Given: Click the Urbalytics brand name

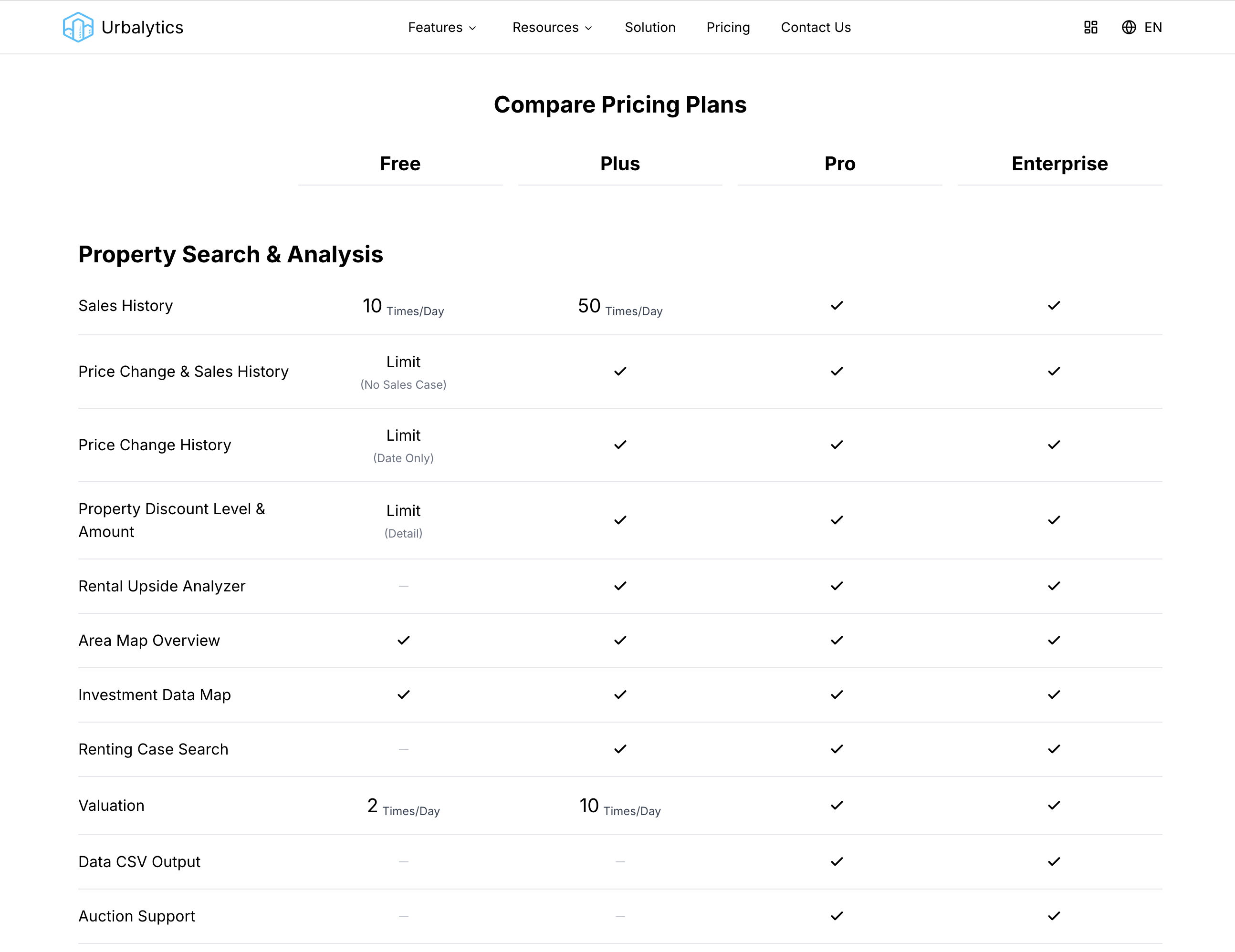Looking at the screenshot, I should click(x=143, y=27).
